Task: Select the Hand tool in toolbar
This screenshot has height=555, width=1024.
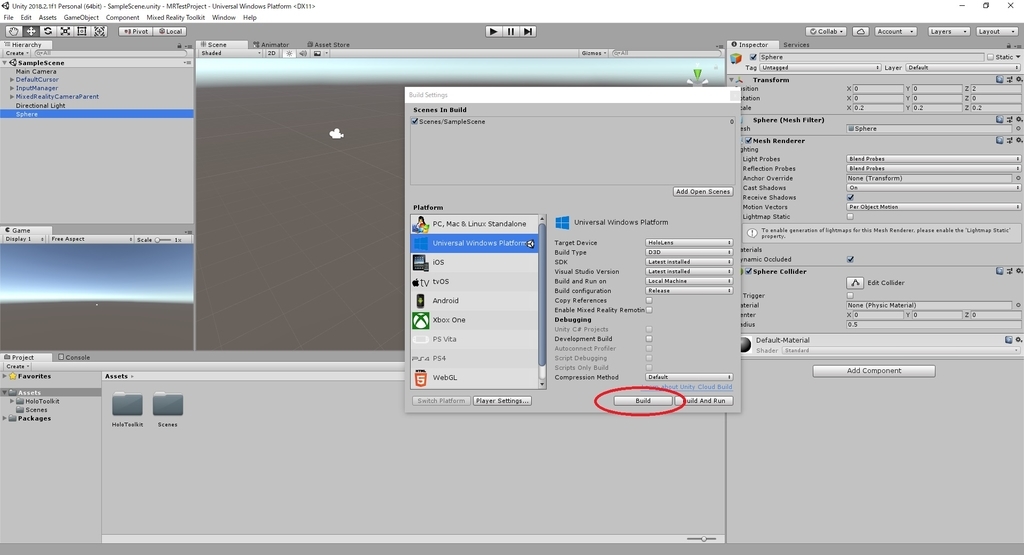Action: [13, 31]
